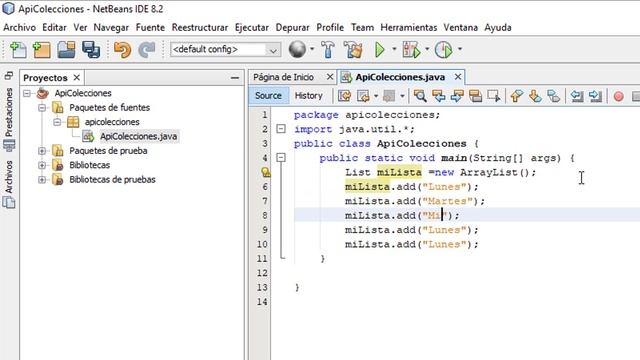
Task: Collapse the import code fold on line 2
Action: click(281, 129)
